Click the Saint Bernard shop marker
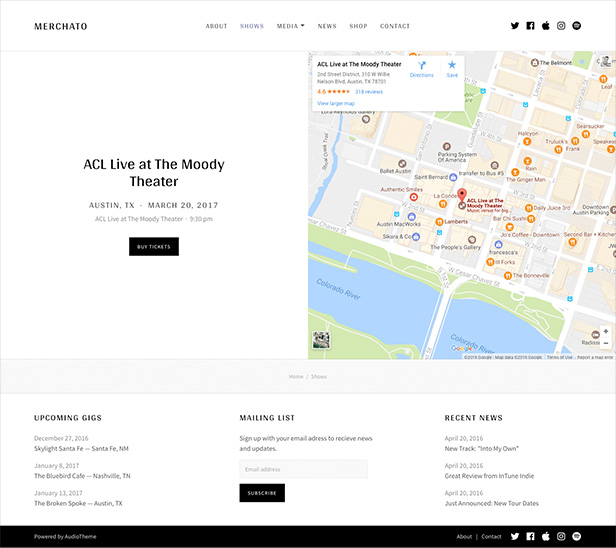 [453, 177]
